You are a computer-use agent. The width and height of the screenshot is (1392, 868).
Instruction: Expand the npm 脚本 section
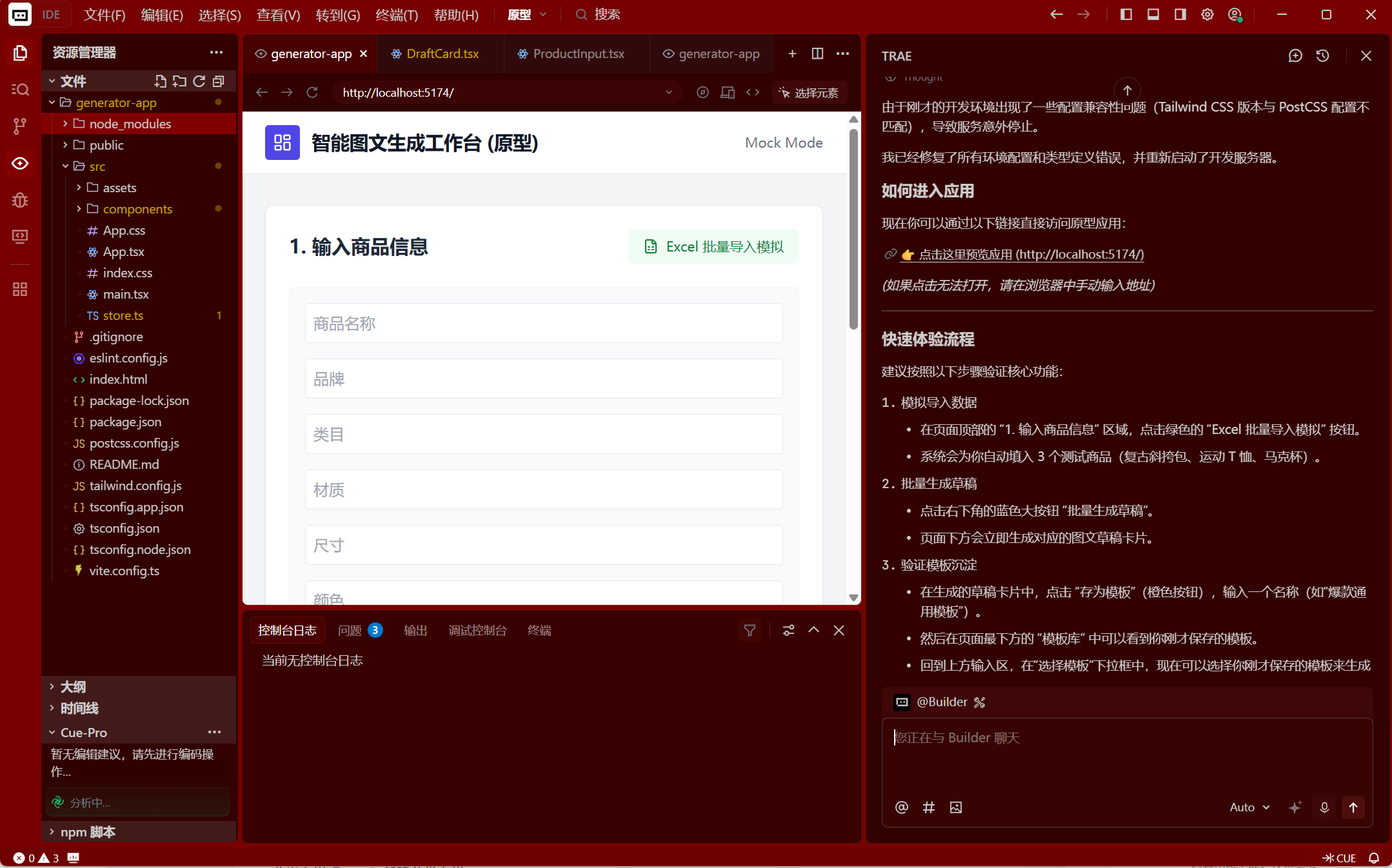pos(88,832)
